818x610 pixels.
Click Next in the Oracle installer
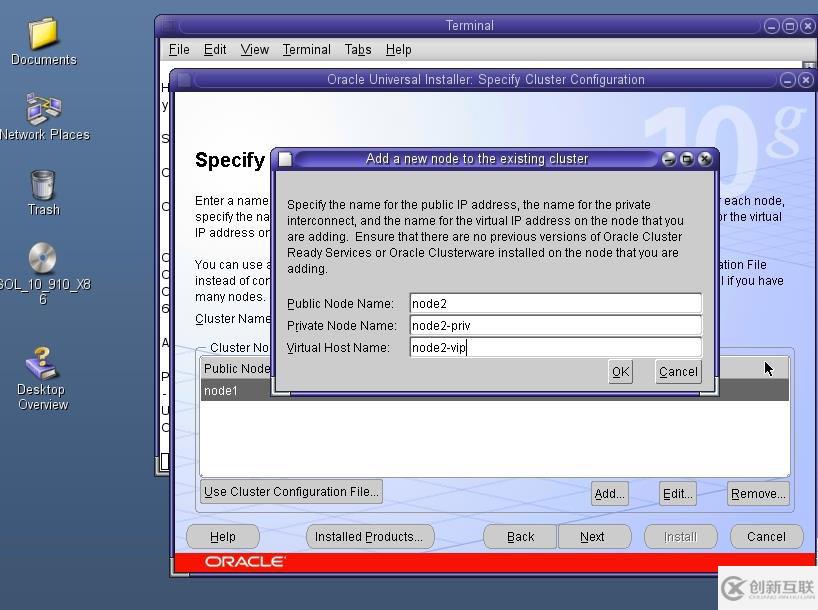594,536
